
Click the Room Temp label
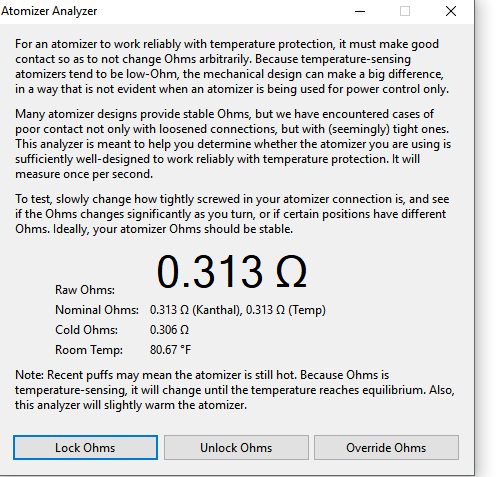pyautogui.click(x=89, y=350)
